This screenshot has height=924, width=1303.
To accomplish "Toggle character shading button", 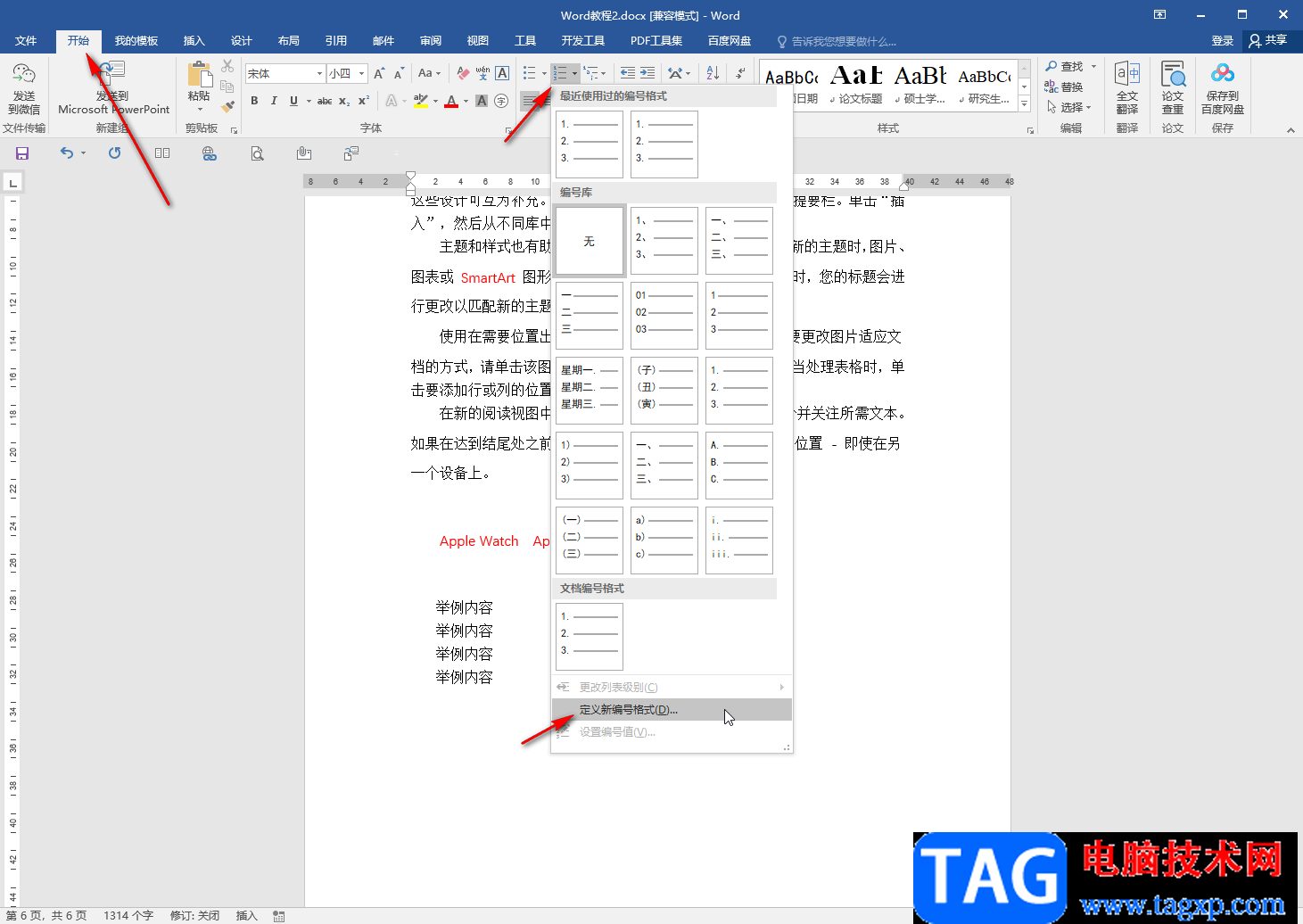I will coord(482,101).
